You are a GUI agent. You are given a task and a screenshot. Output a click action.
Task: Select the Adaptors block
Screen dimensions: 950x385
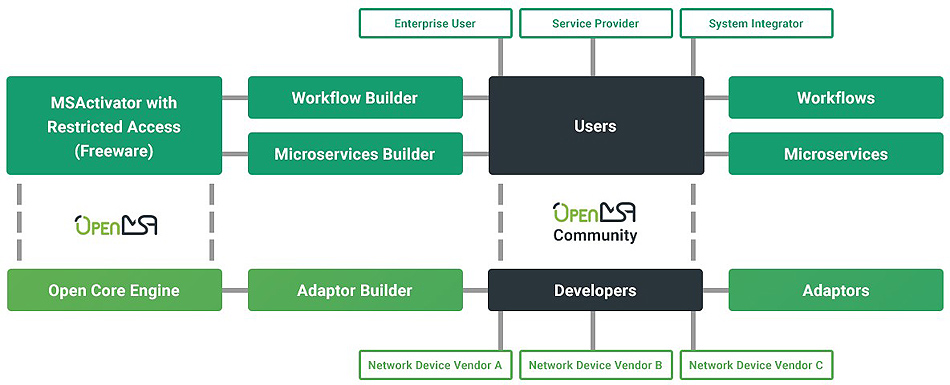tap(836, 290)
